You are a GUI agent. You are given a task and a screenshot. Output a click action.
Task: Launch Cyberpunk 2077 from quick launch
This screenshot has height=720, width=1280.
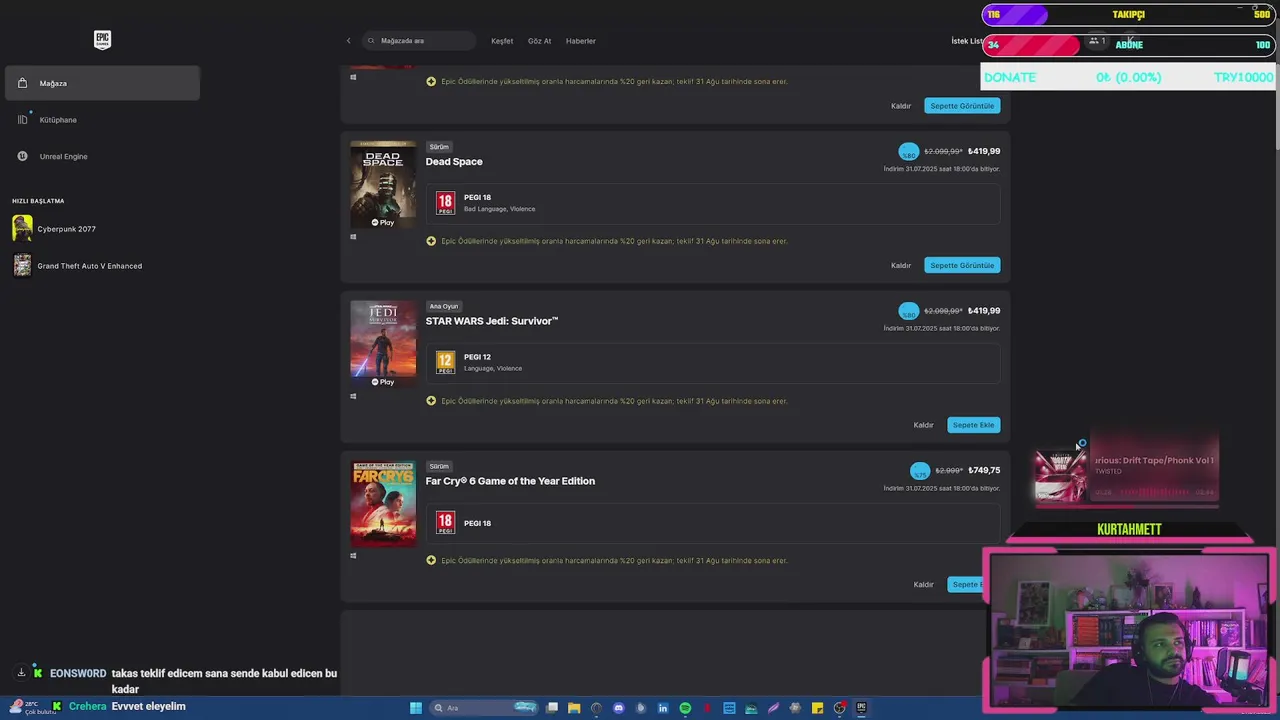click(x=55, y=229)
